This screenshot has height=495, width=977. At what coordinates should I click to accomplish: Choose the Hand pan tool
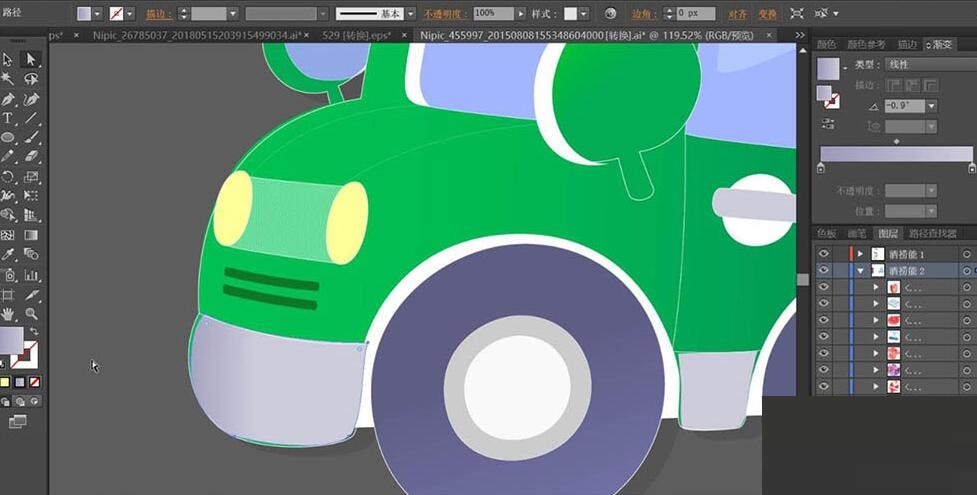coord(8,314)
